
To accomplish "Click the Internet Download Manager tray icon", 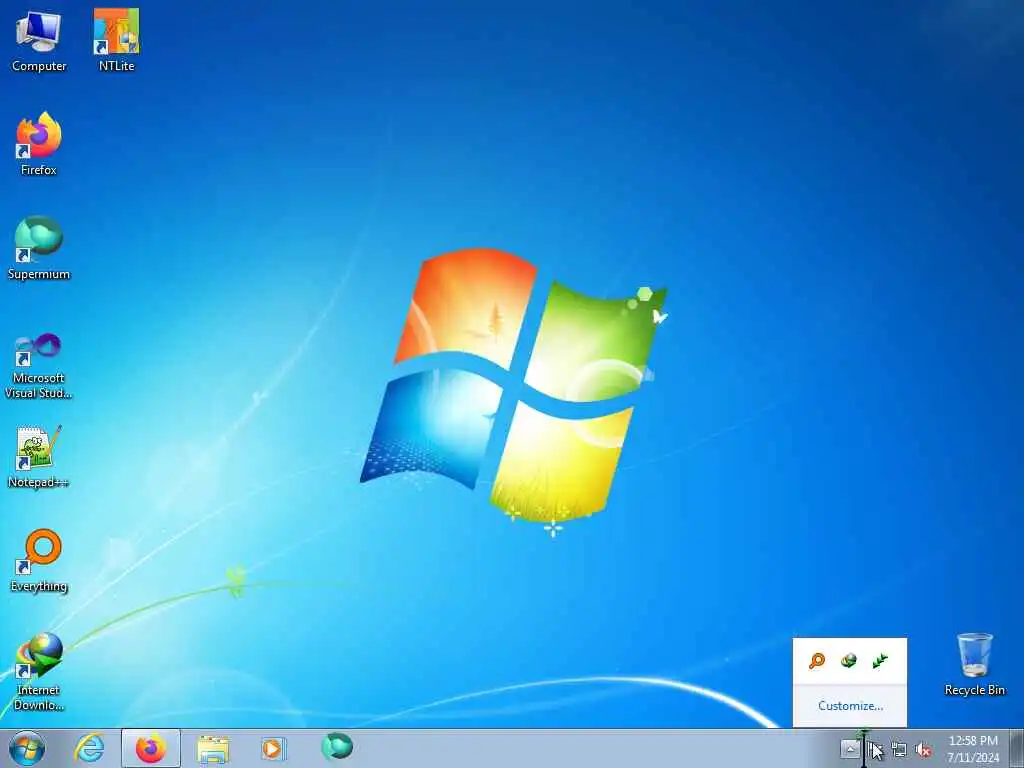I will coord(848,661).
